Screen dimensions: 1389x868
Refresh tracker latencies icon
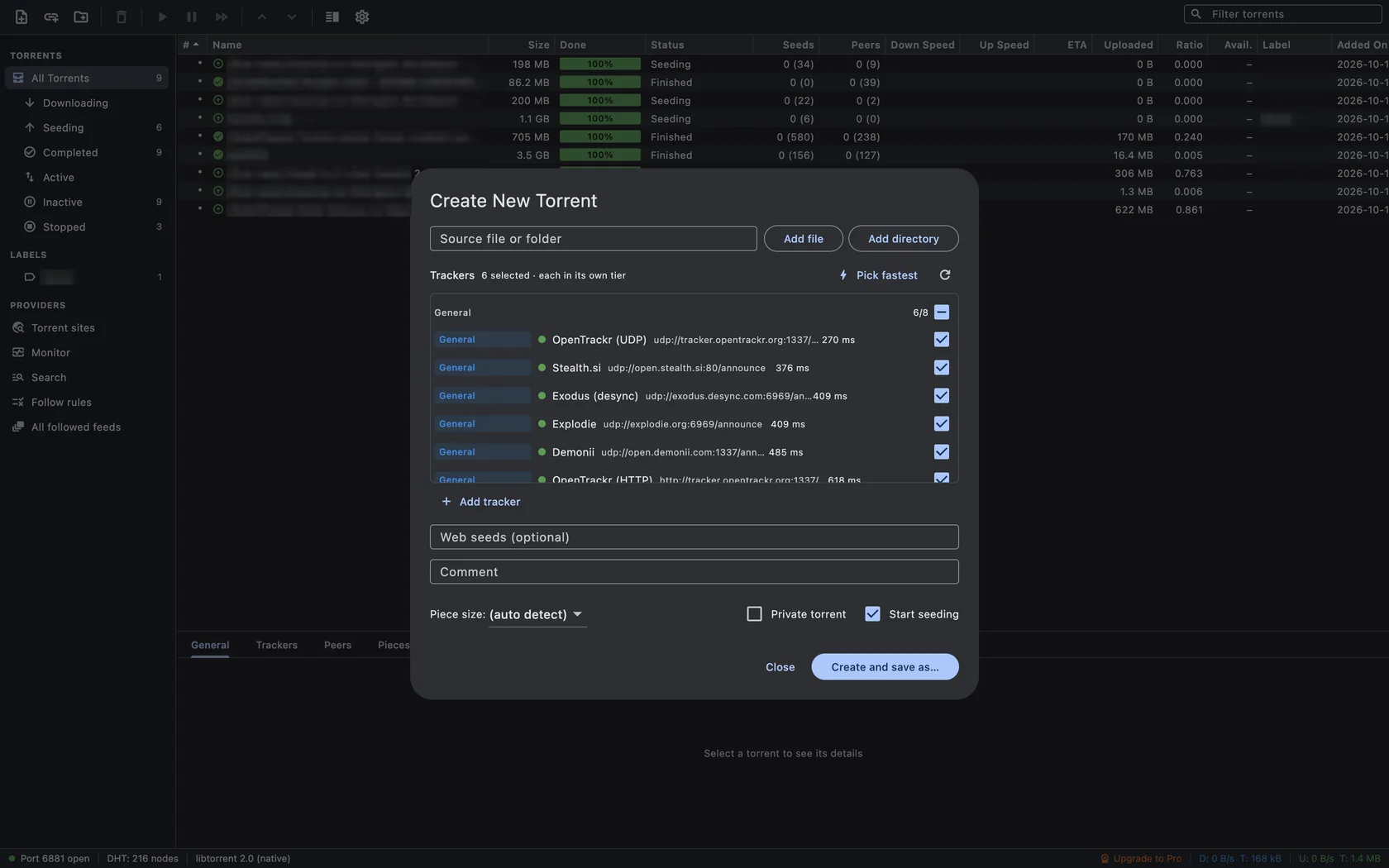pyautogui.click(x=945, y=275)
